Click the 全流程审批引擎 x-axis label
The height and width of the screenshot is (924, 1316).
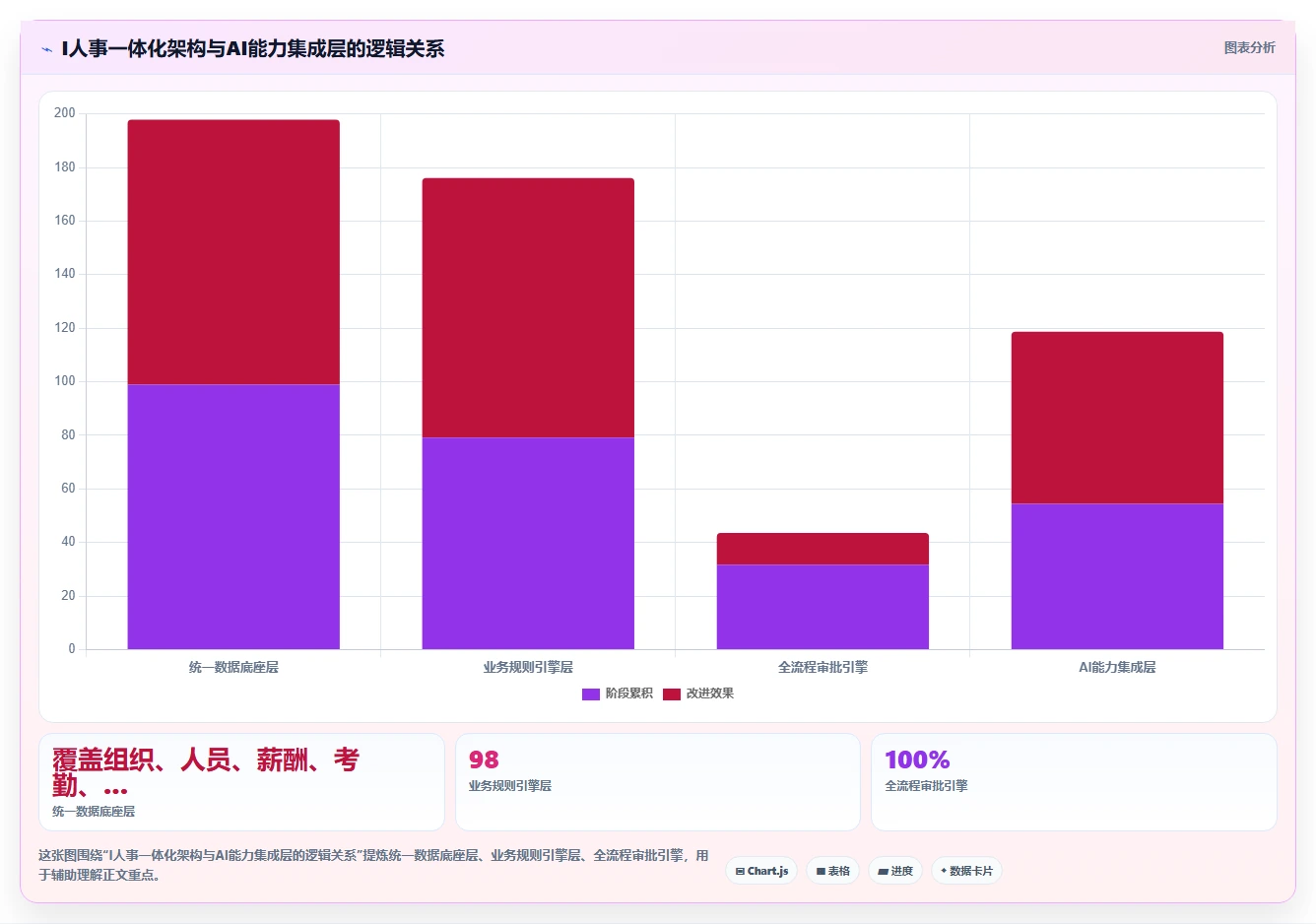click(x=822, y=667)
